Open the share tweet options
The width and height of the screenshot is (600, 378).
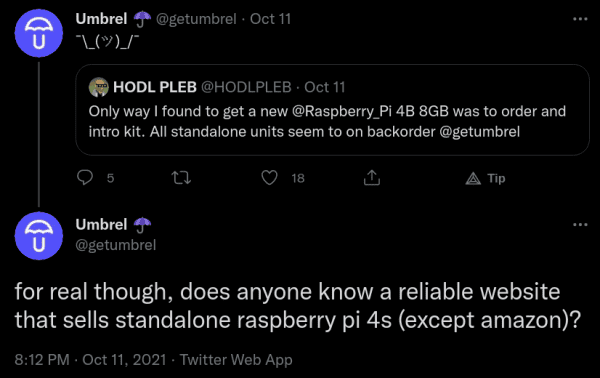click(372, 178)
